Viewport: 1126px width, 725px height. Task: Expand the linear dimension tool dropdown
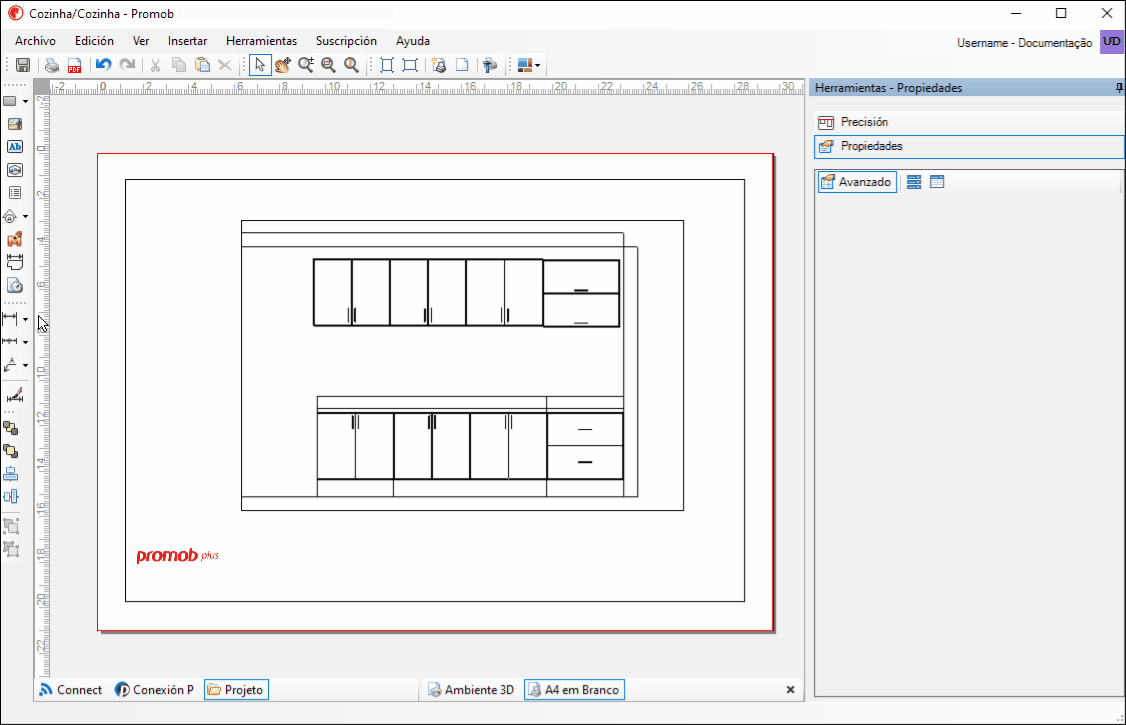coord(25,319)
